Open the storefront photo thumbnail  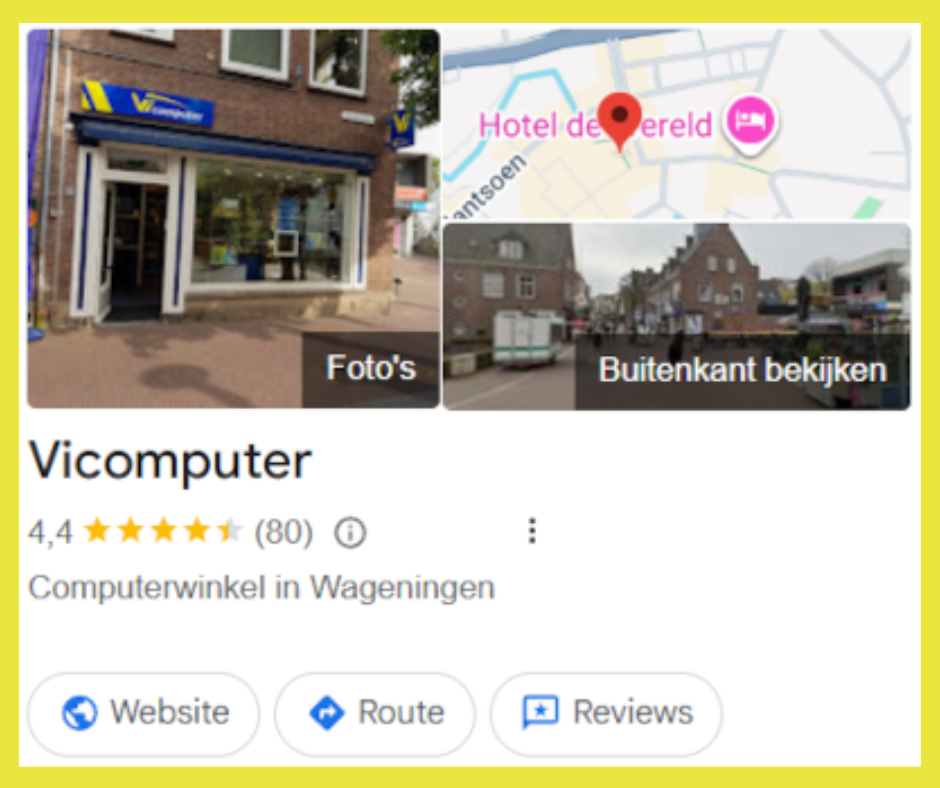point(233,219)
